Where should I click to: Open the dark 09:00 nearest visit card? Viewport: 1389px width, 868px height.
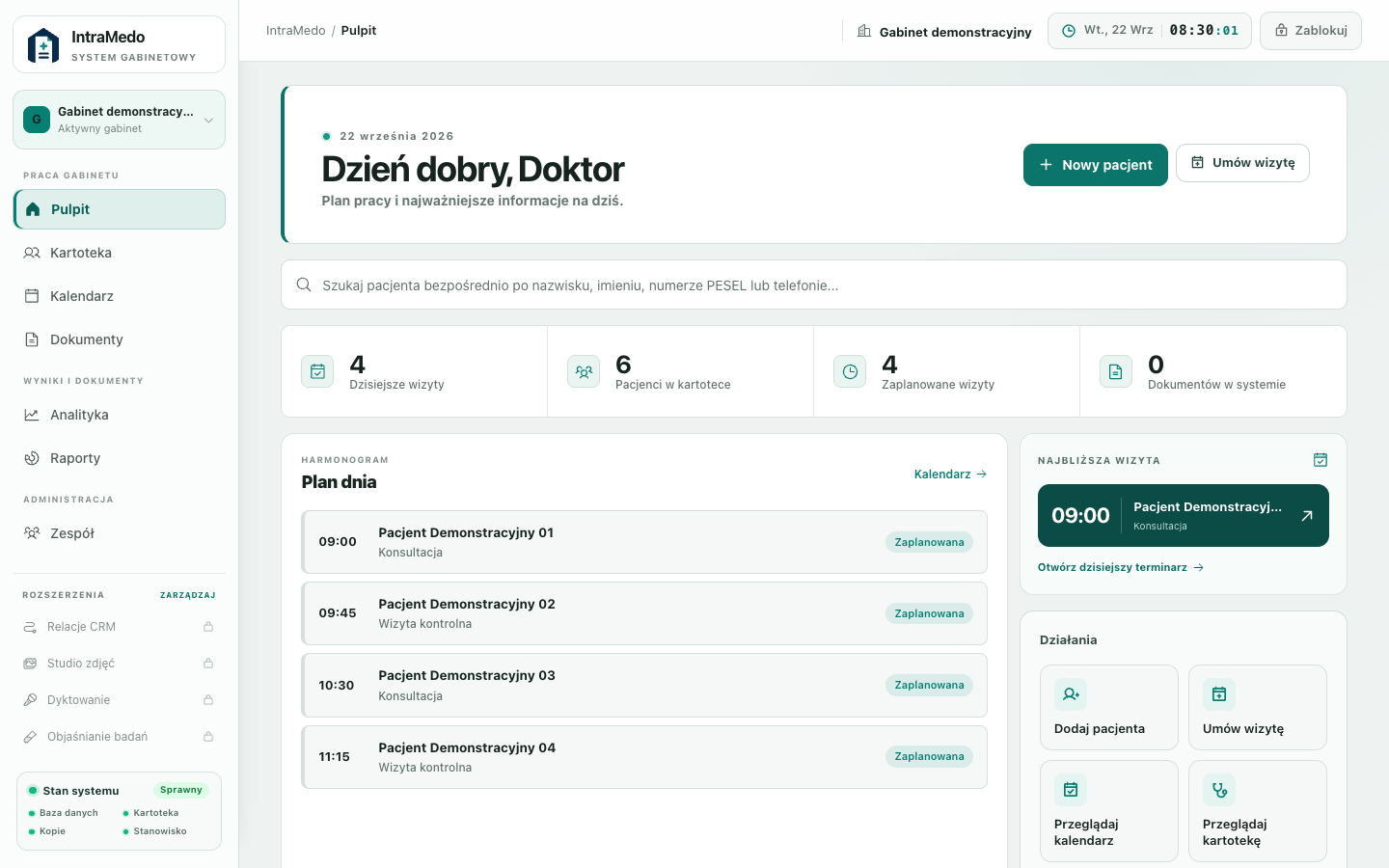coord(1184,515)
